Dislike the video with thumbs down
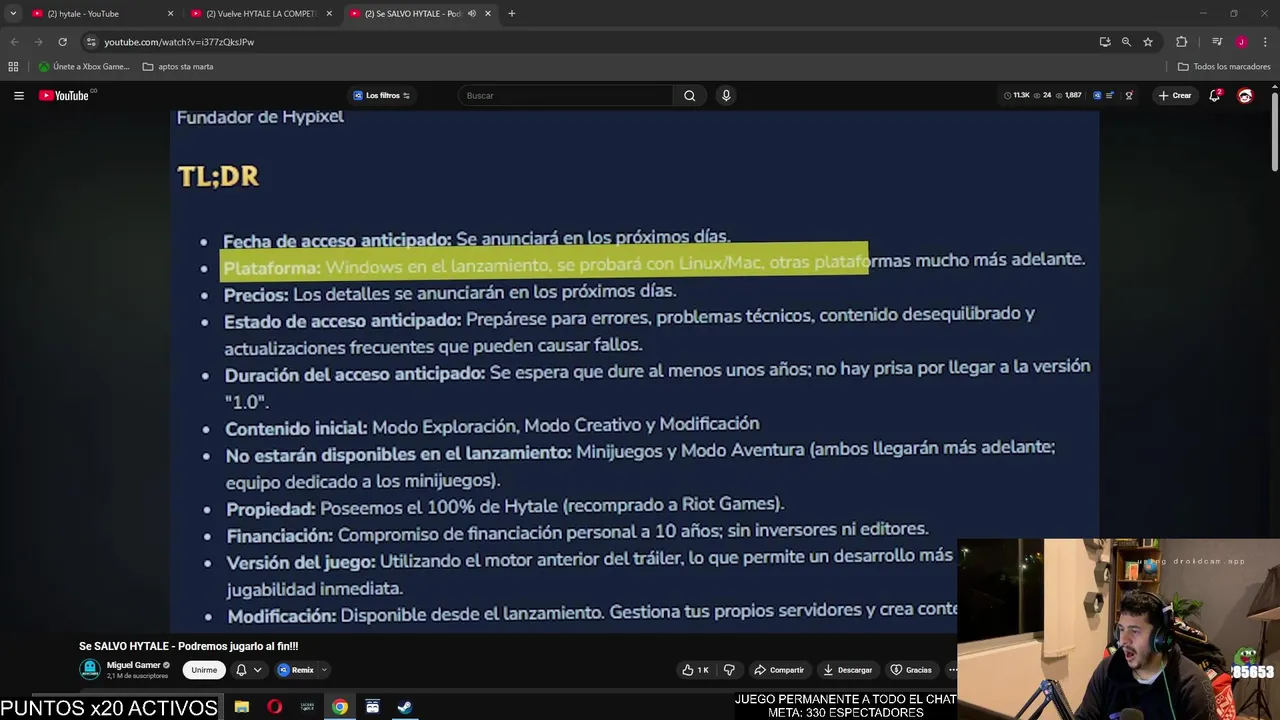This screenshot has height=720, width=1280. click(x=729, y=670)
